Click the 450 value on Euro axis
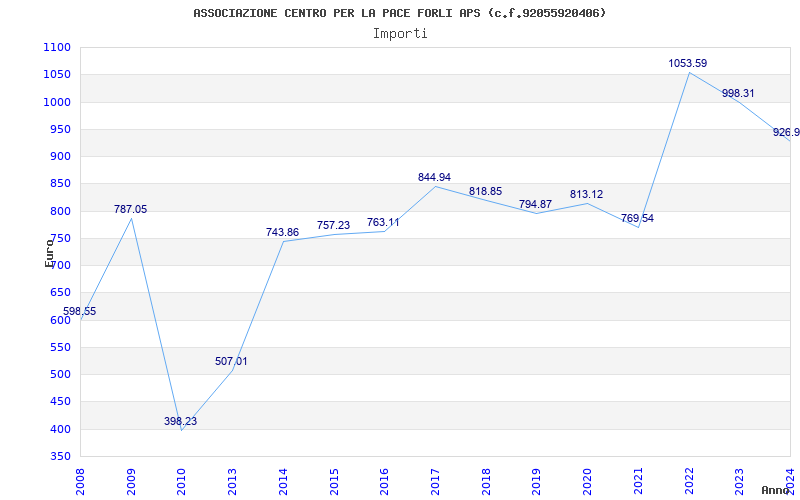 pyautogui.click(x=60, y=402)
